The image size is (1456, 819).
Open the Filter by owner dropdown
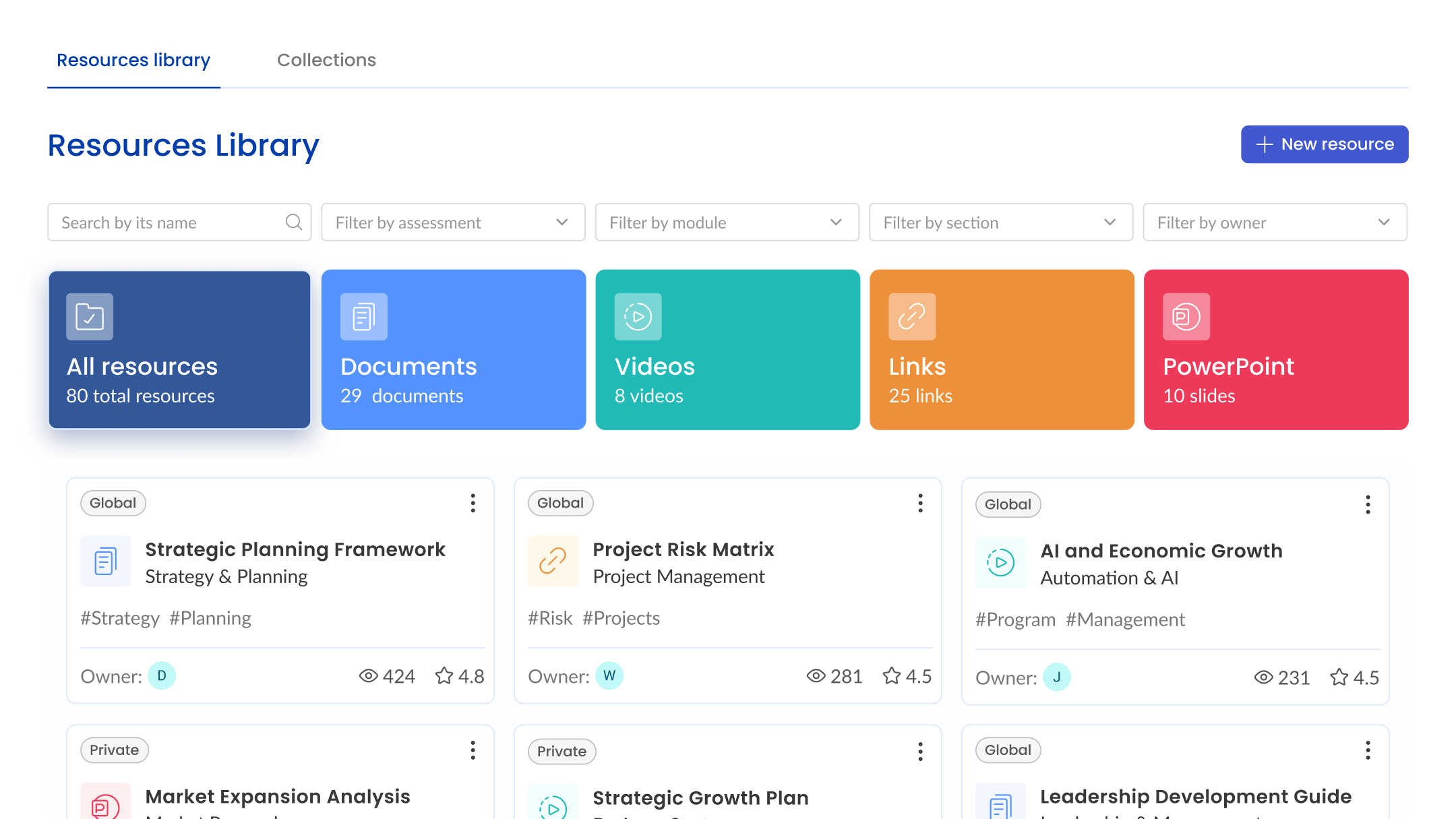pyautogui.click(x=1275, y=222)
